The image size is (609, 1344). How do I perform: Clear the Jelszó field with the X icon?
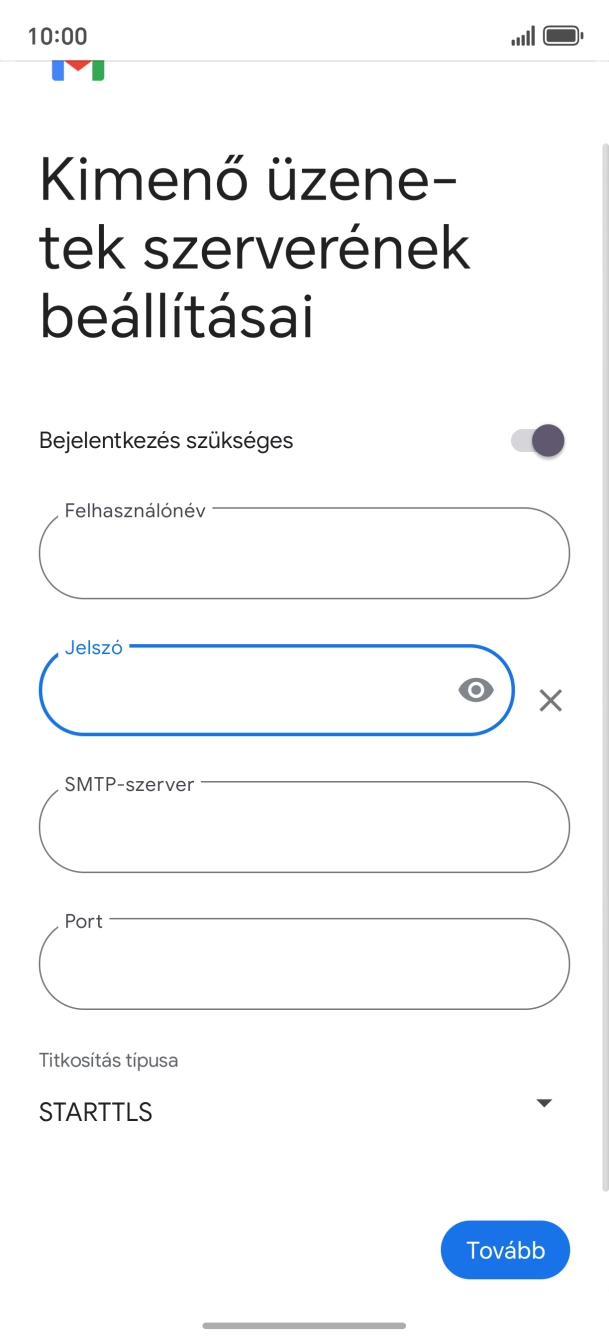[549, 700]
